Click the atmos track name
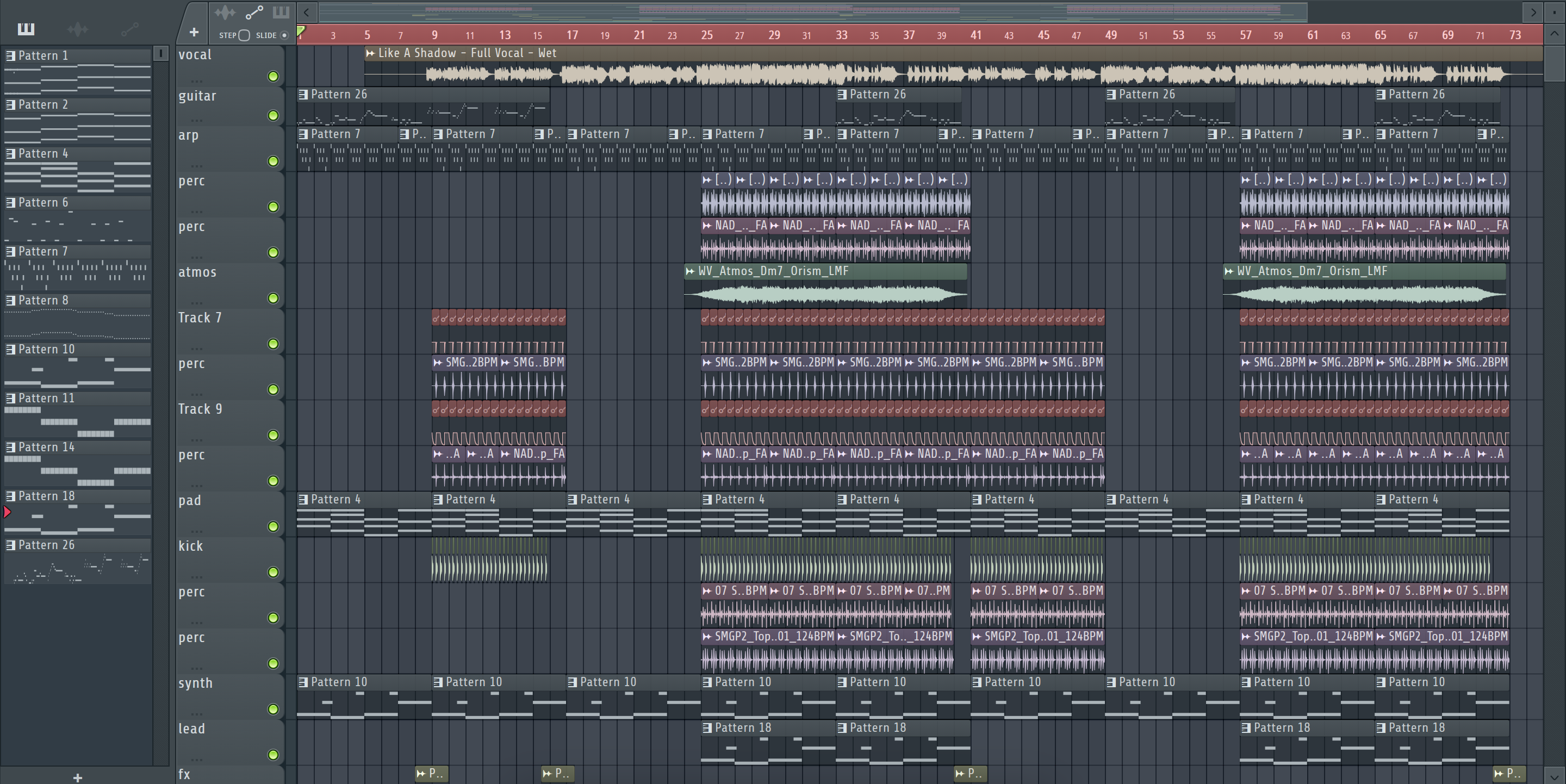This screenshot has height=784, width=1566. tap(197, 272)
